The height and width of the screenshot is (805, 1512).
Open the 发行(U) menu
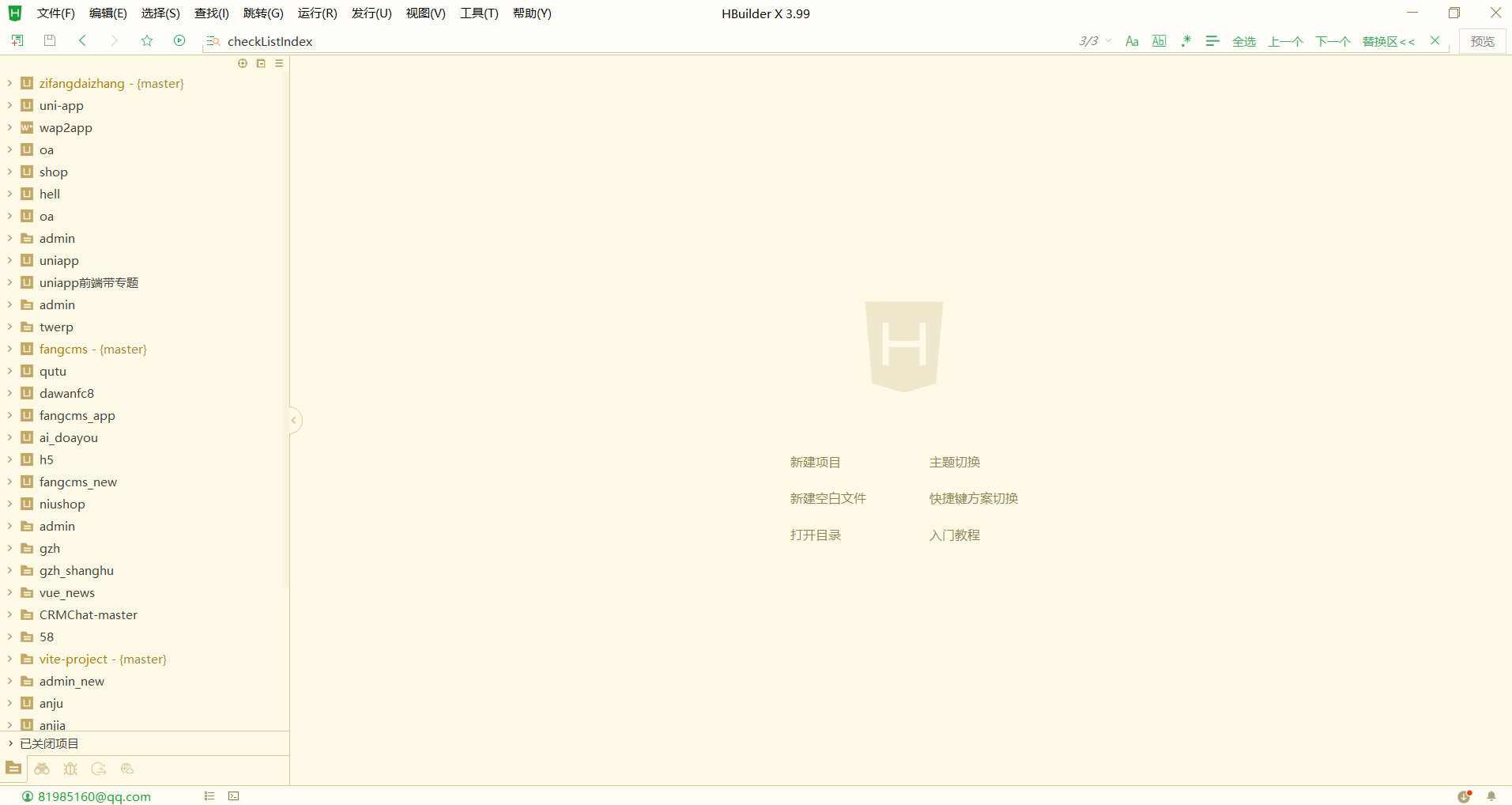(x=371, y=13)
